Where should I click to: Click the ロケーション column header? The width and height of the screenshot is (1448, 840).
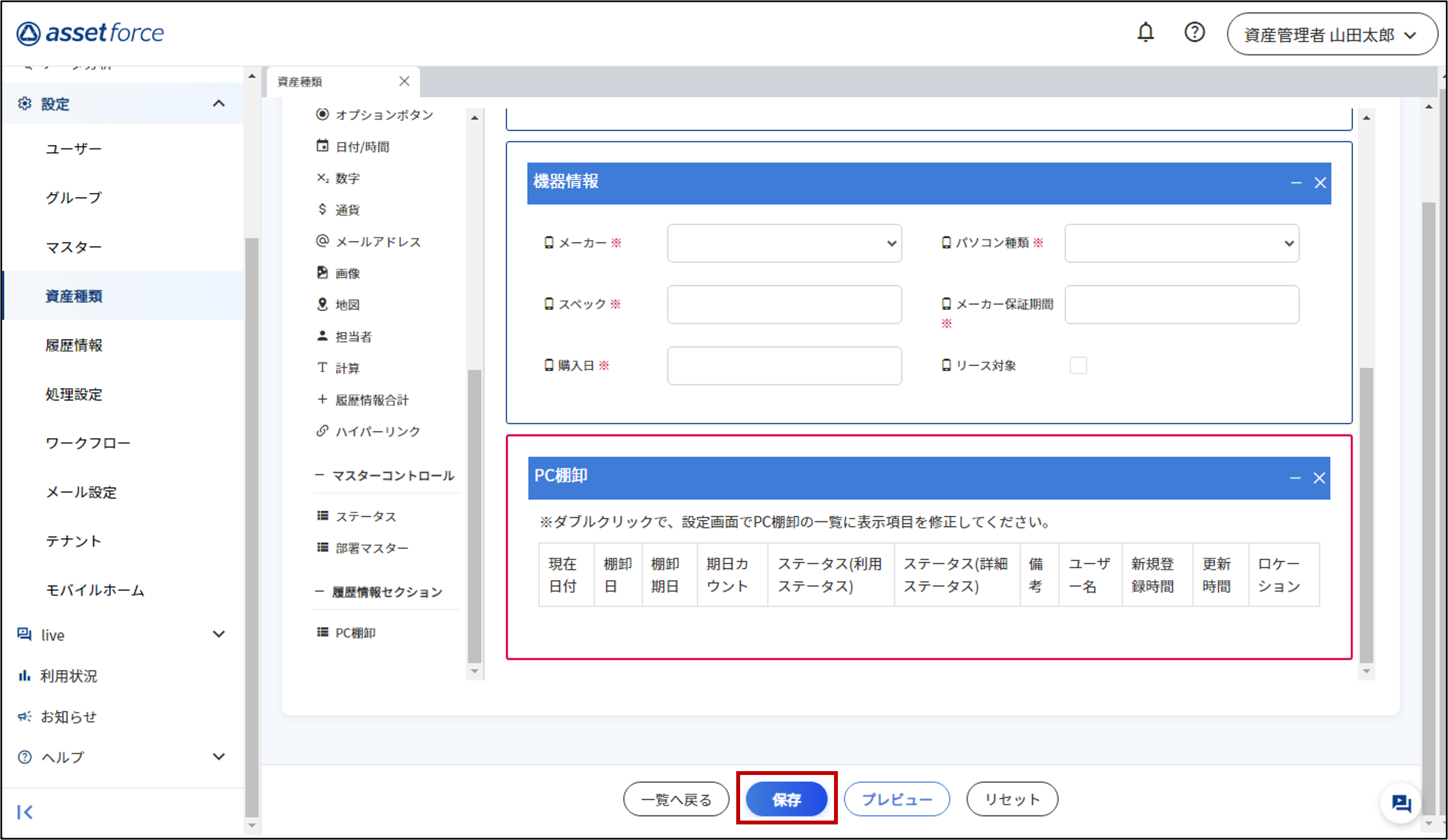click(x=1284, y=574)
